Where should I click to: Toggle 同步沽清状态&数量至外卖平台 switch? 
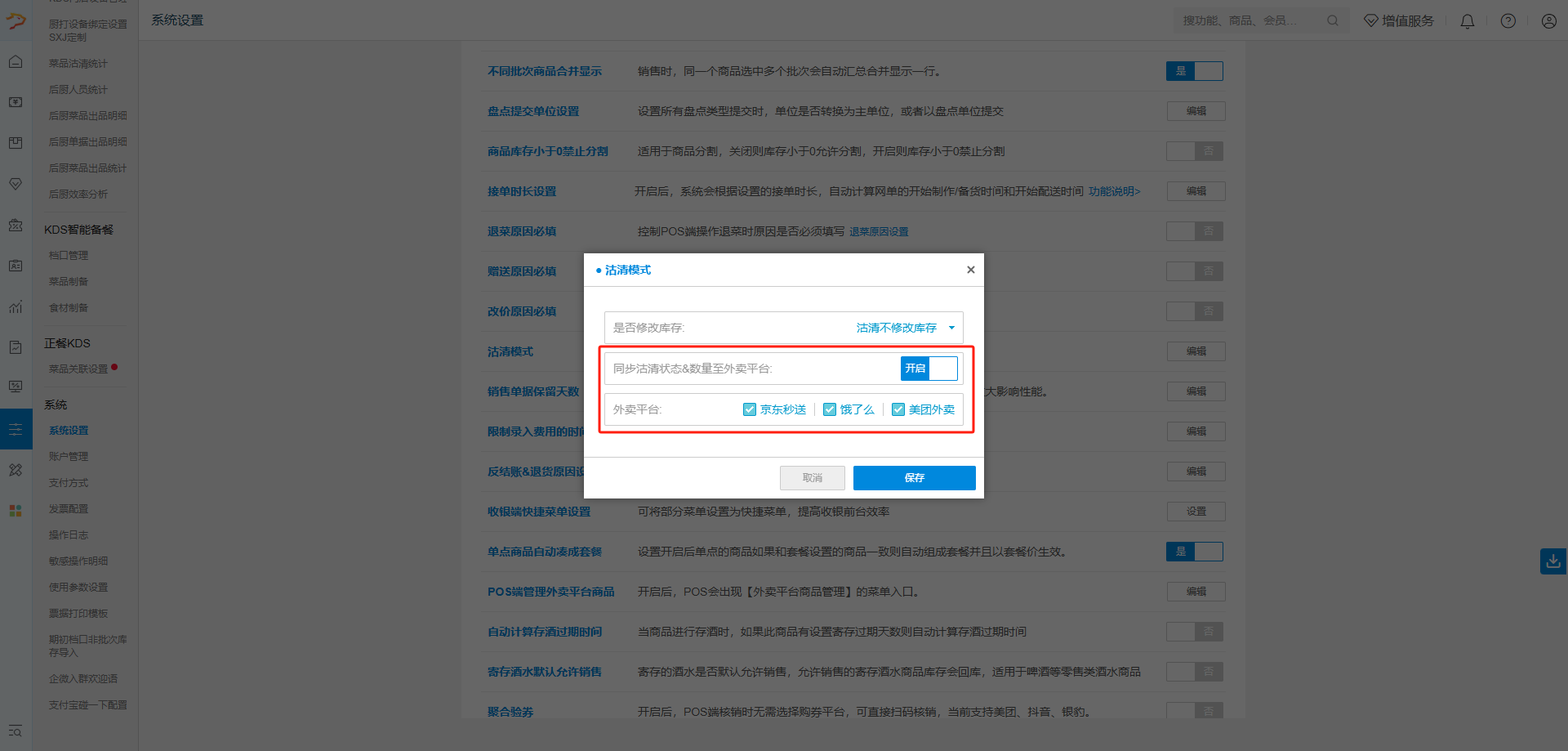click(x=929, y=369)
